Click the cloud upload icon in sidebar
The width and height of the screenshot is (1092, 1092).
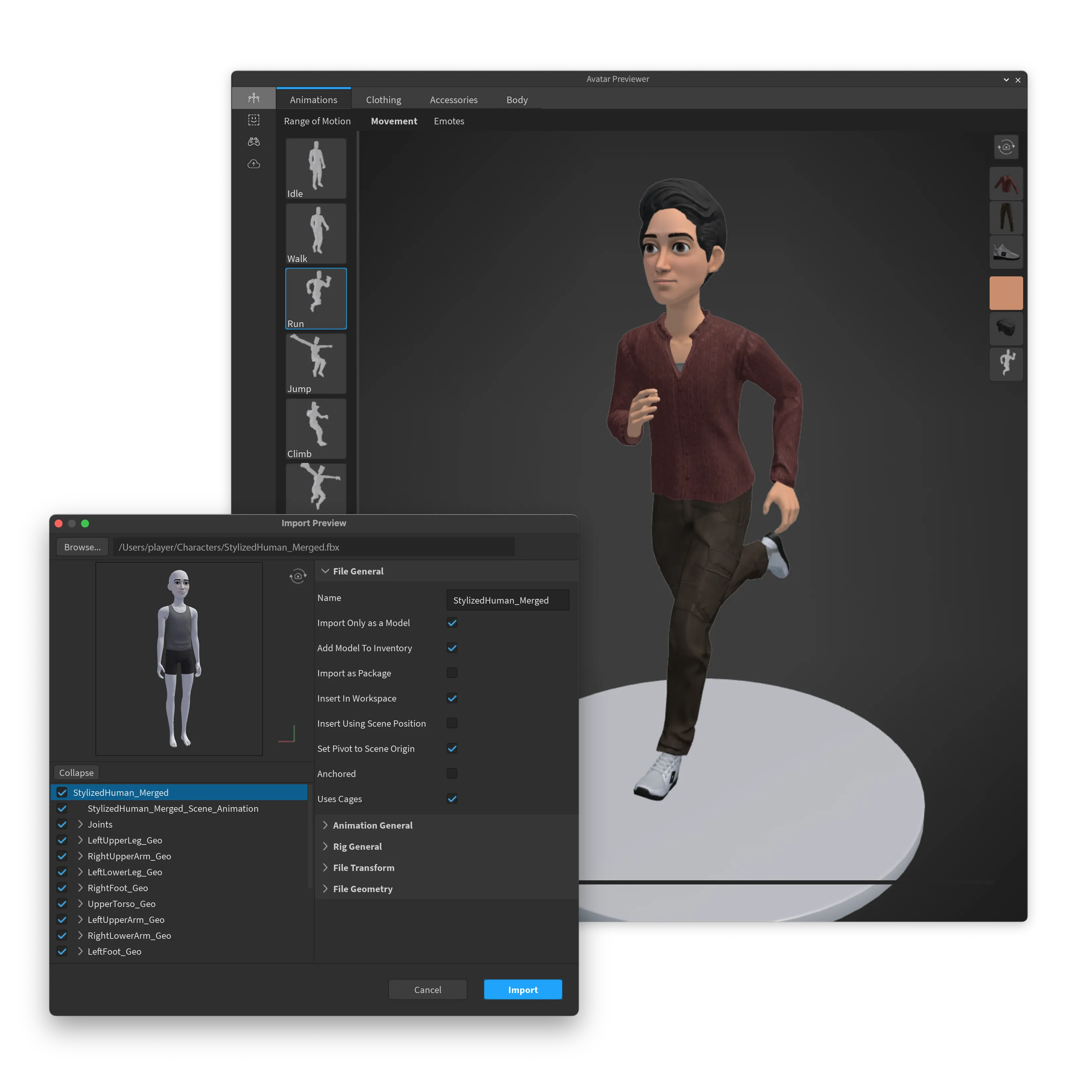point(254,164)
